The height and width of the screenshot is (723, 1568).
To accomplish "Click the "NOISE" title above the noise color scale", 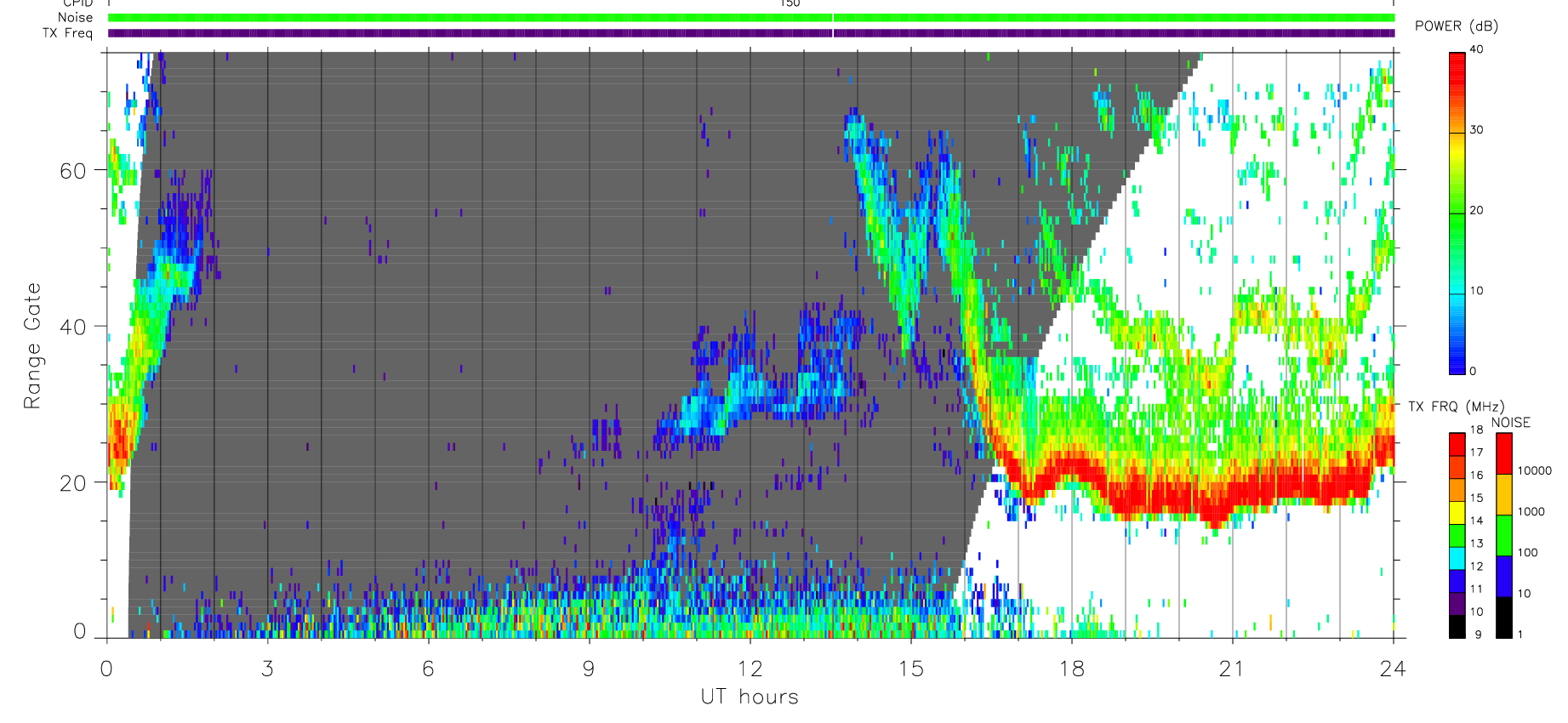I will (x=1511, y=423).
